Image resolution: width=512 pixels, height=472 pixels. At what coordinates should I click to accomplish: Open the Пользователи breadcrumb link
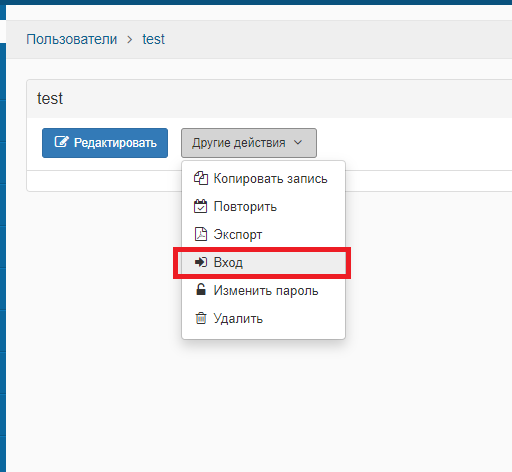[x=72, y=39]
